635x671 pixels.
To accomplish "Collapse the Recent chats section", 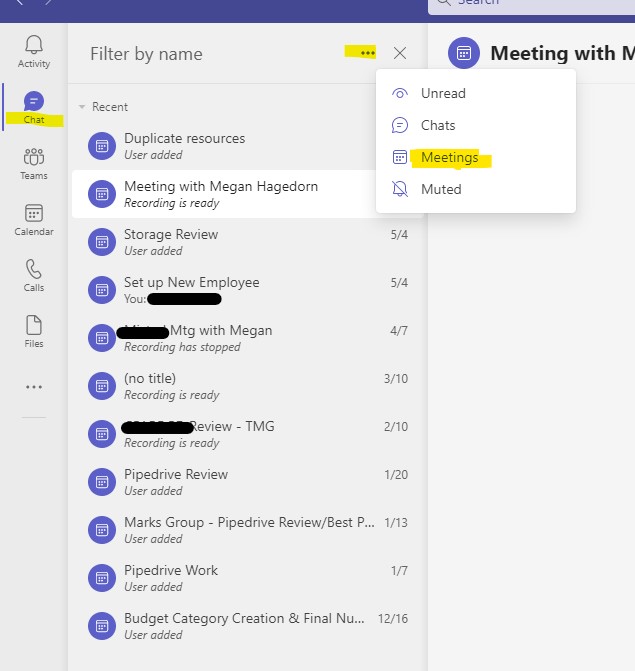I will 82,107.
